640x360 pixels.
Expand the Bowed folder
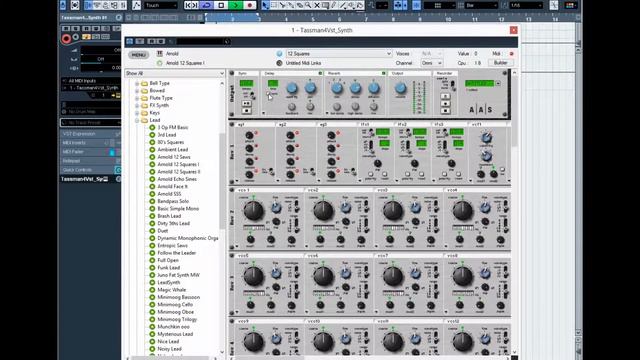(137, 91)
